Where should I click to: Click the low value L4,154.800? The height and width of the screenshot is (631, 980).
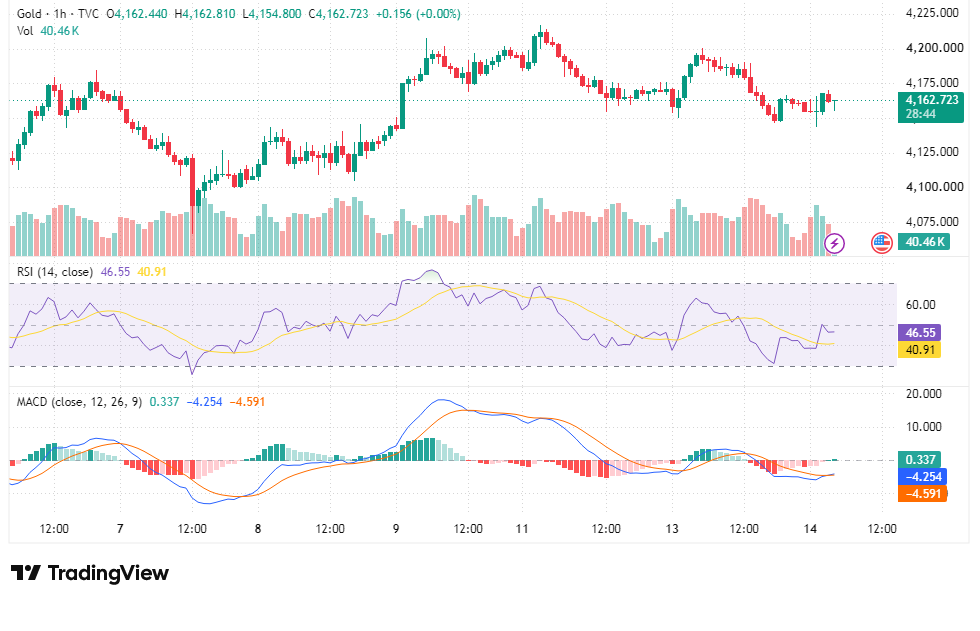pyautogui.click(x=272, y=14)
